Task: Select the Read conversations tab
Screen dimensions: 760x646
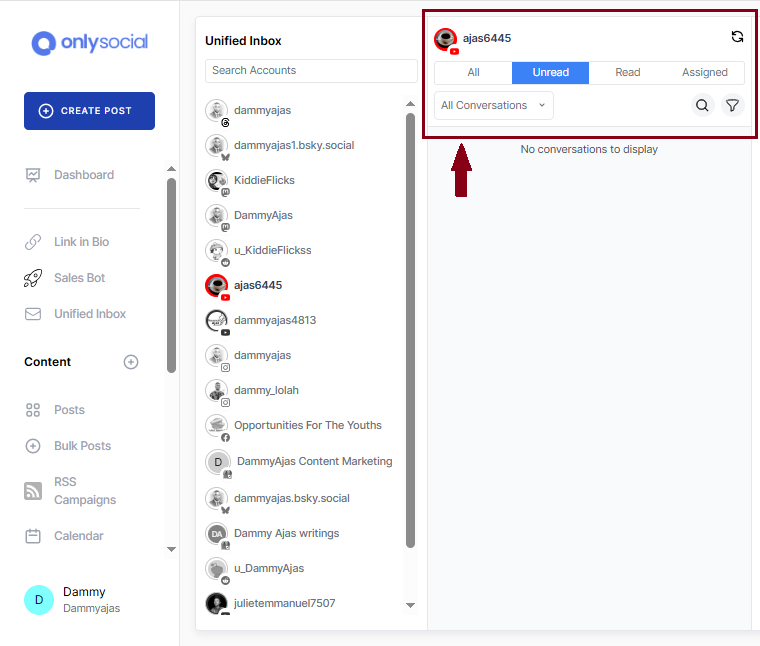Action: (628, 73)
